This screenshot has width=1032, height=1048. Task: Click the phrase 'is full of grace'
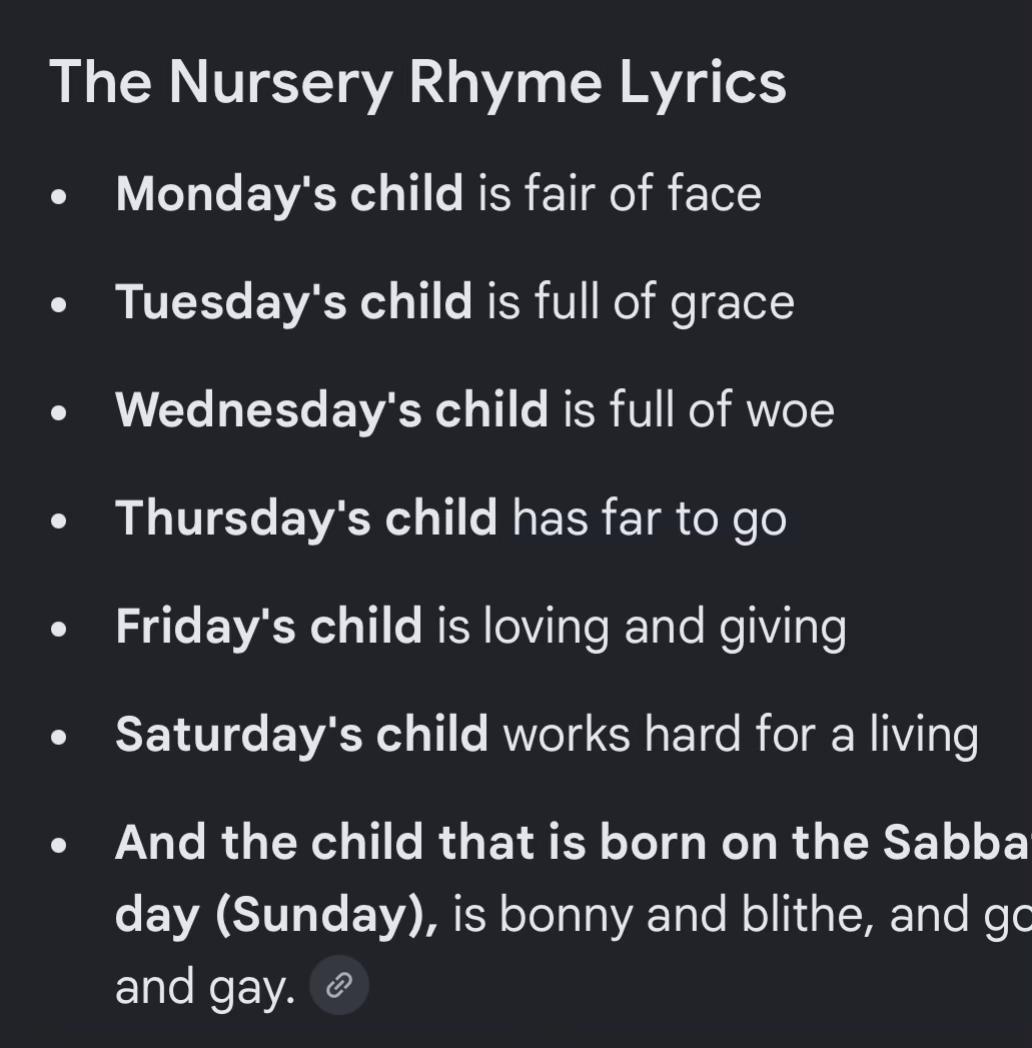[640, 303]
